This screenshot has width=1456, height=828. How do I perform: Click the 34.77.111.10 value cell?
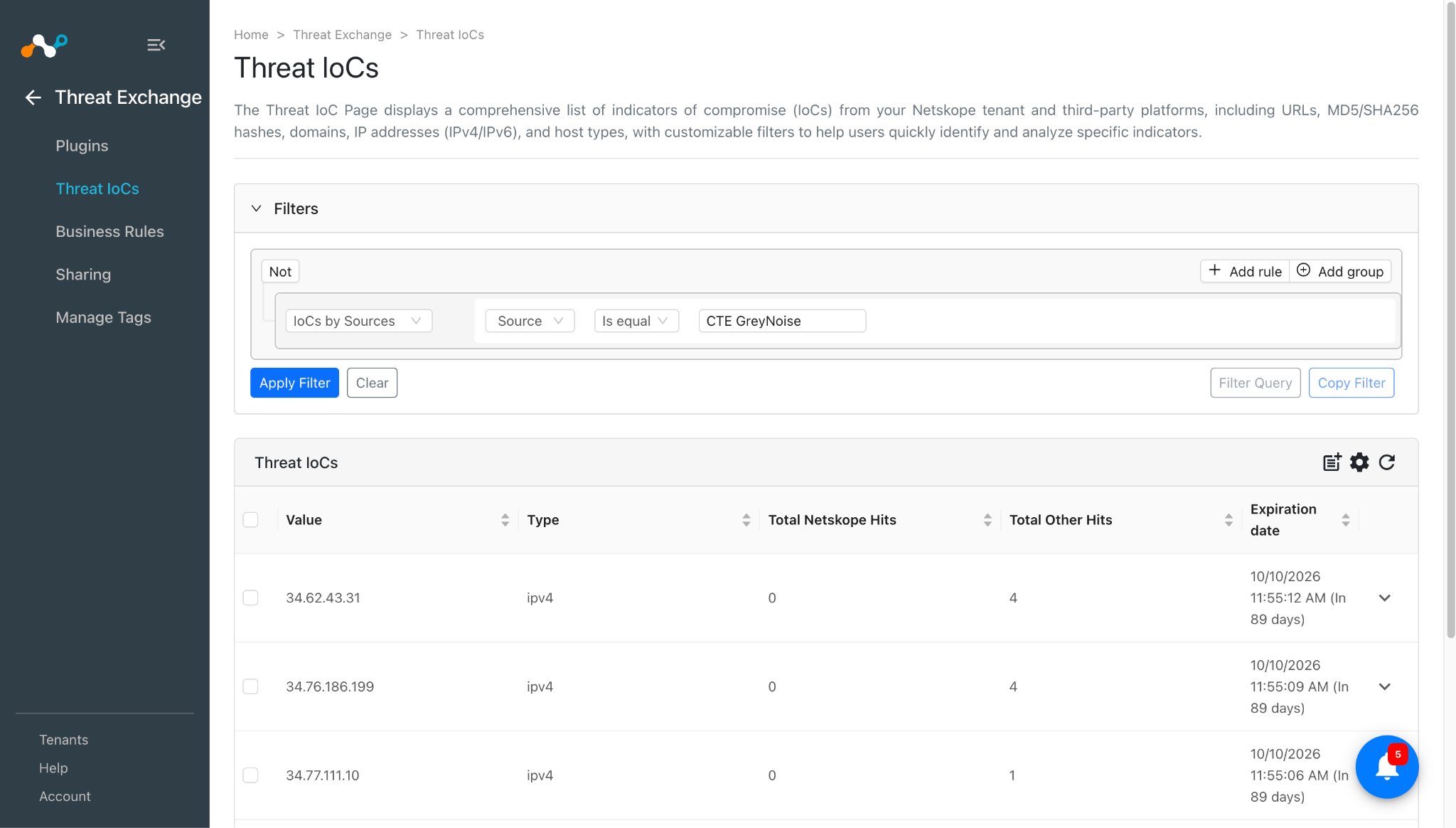(x=322, y=775)
